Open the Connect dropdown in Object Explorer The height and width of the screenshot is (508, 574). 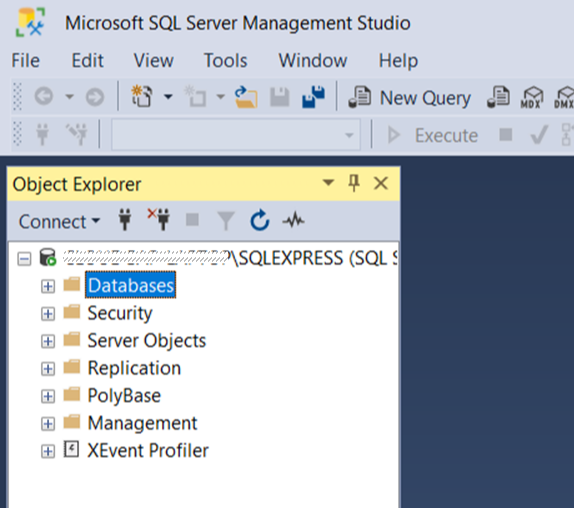(x=59, y=221)
